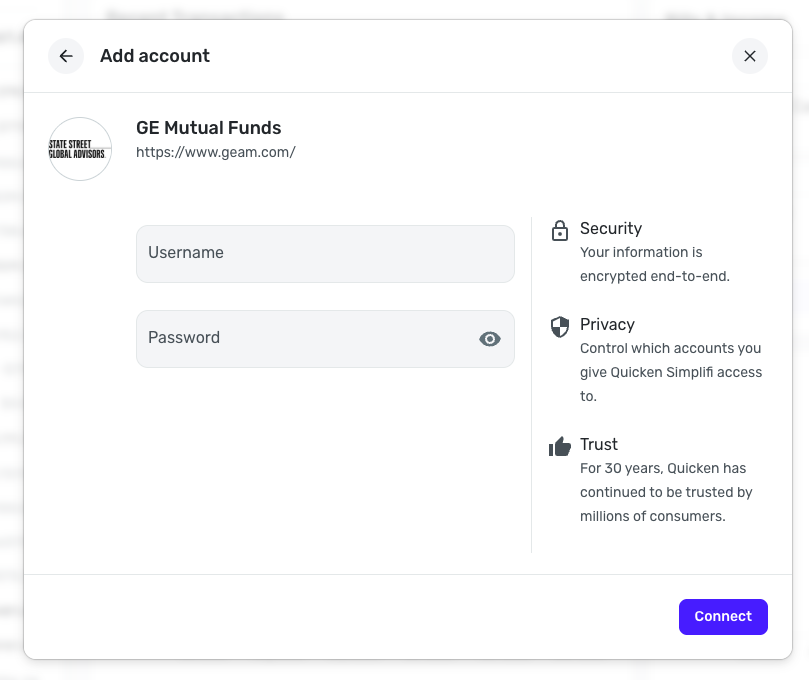Click the Trust heading text

(x=599, y=444)
